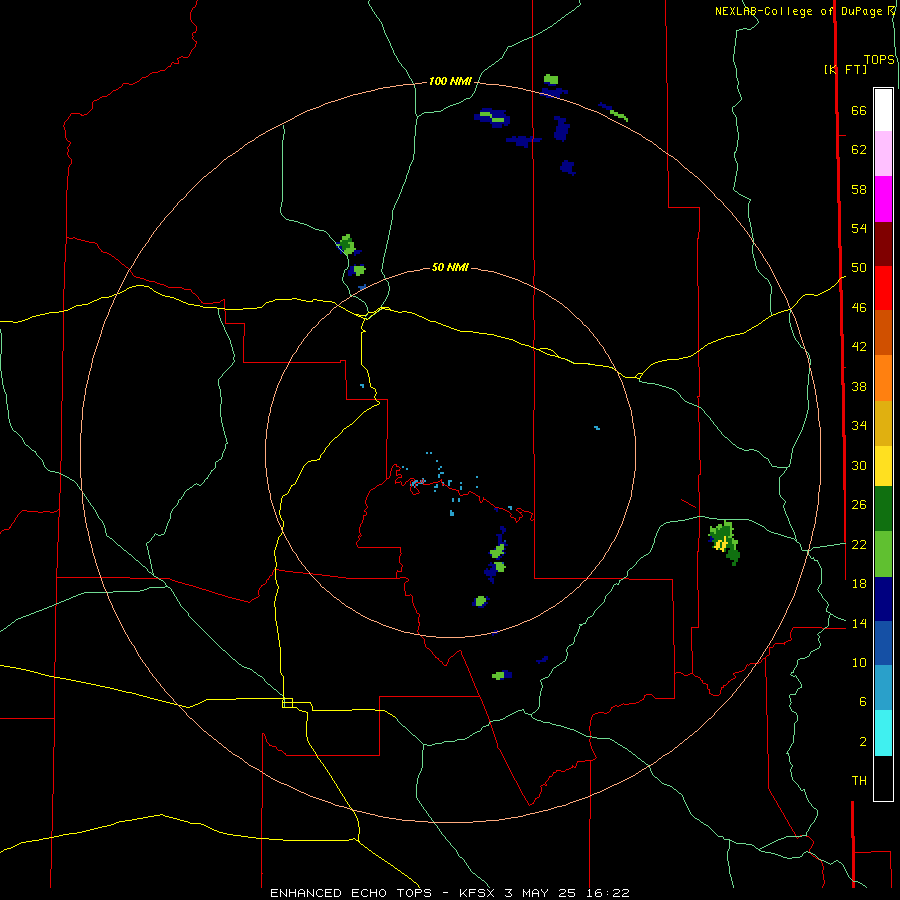This screenshot has width=900, height=900.
Task: Click the "26" legend value
Action: (x=859, y=504)
